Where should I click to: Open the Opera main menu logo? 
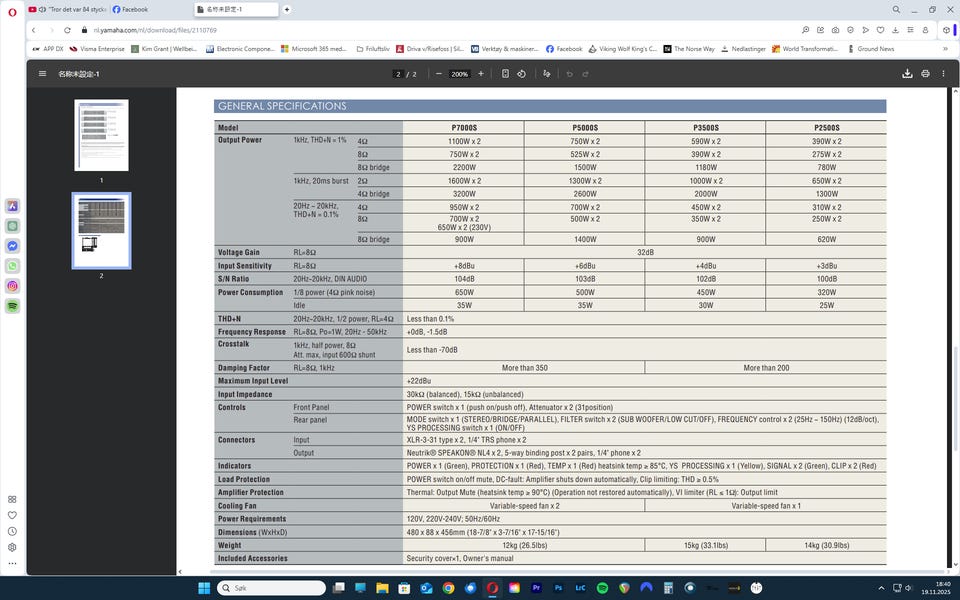(12, 12)
